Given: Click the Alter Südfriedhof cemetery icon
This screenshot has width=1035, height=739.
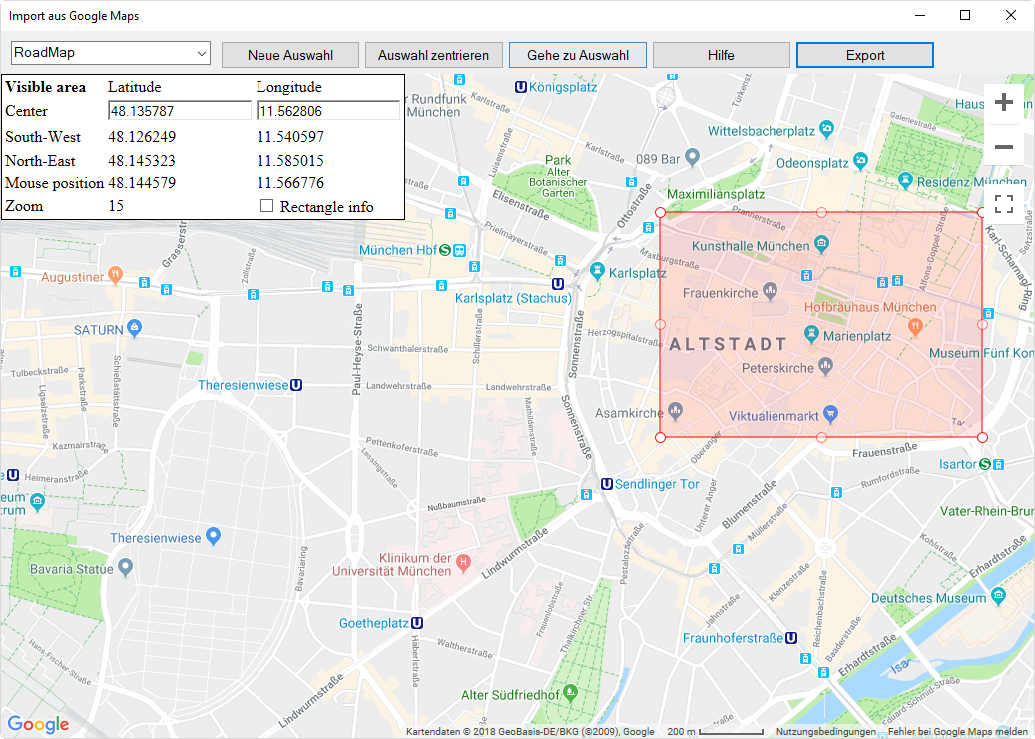Looking at the screenshot, I should pos(571,693).
